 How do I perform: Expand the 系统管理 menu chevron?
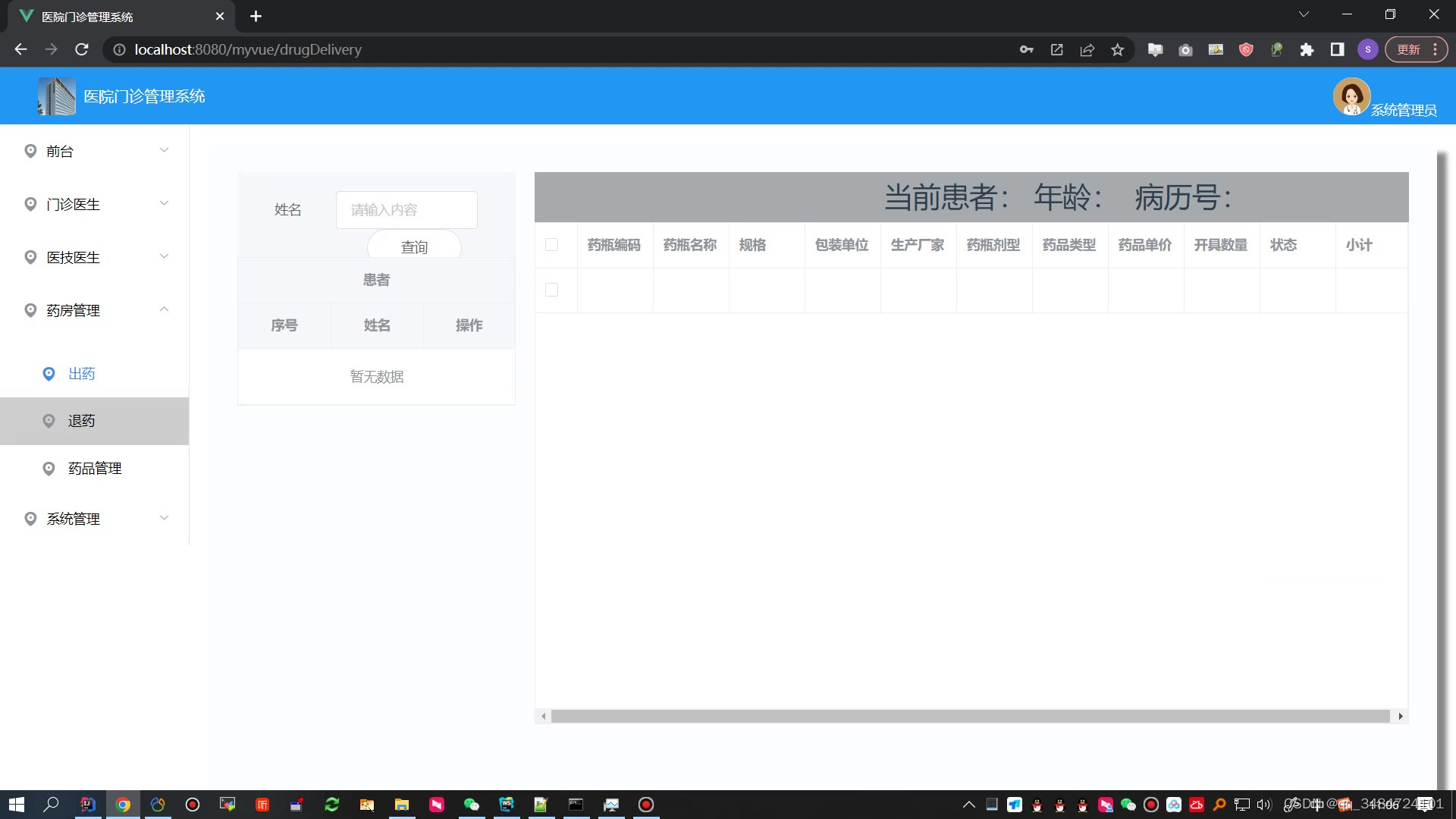[164, 518]
